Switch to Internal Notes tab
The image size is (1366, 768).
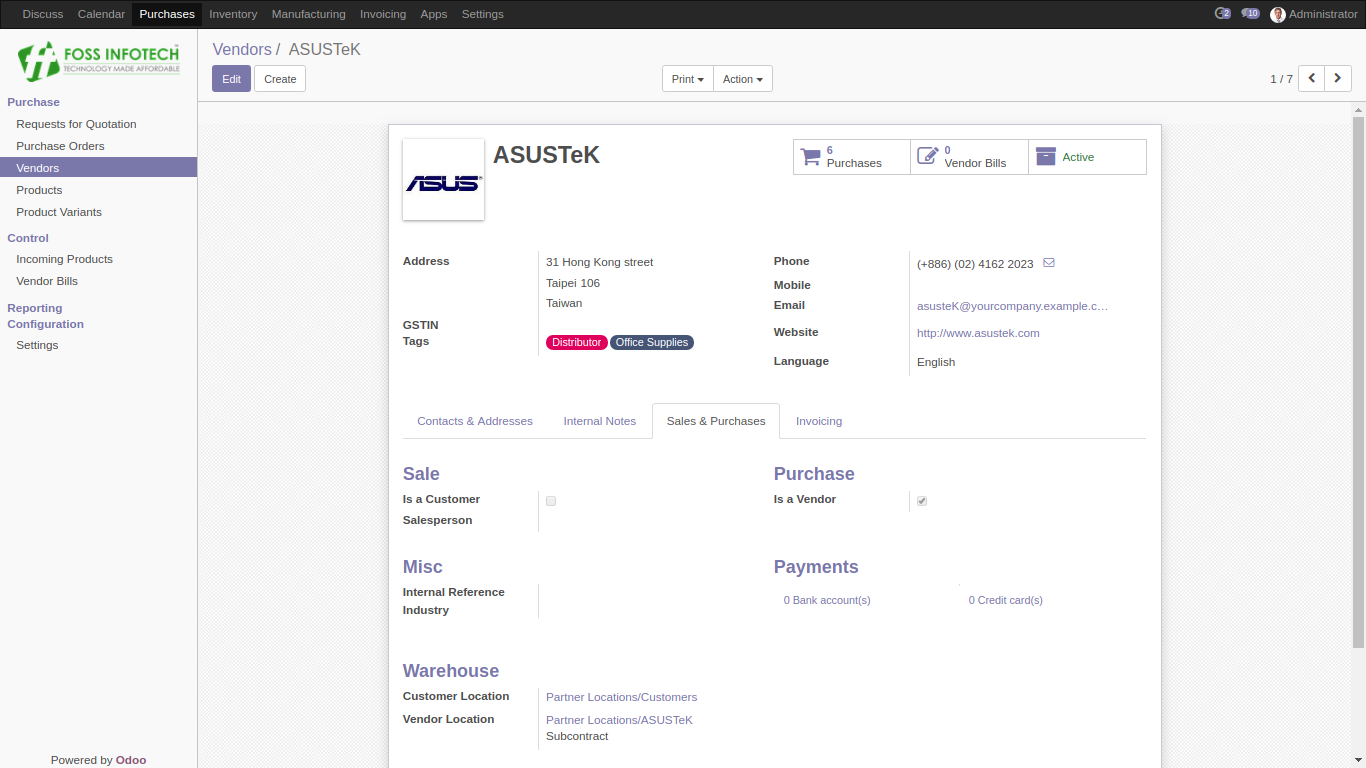600,421
